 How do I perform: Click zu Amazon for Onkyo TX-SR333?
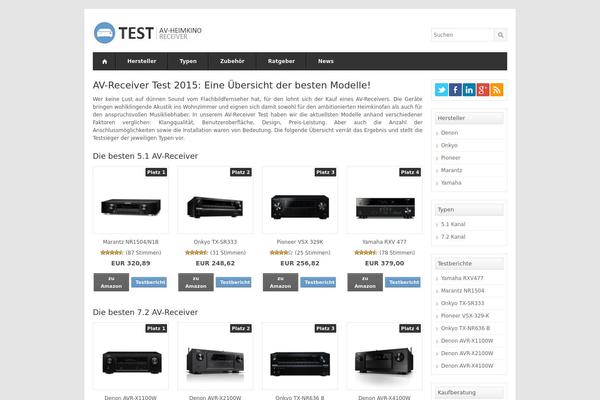pyautogui.click(x=196, y=282)
